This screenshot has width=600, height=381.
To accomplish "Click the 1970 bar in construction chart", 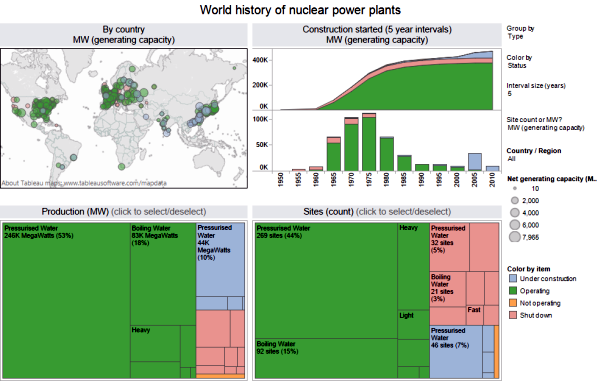I will (x=351, y=144).
